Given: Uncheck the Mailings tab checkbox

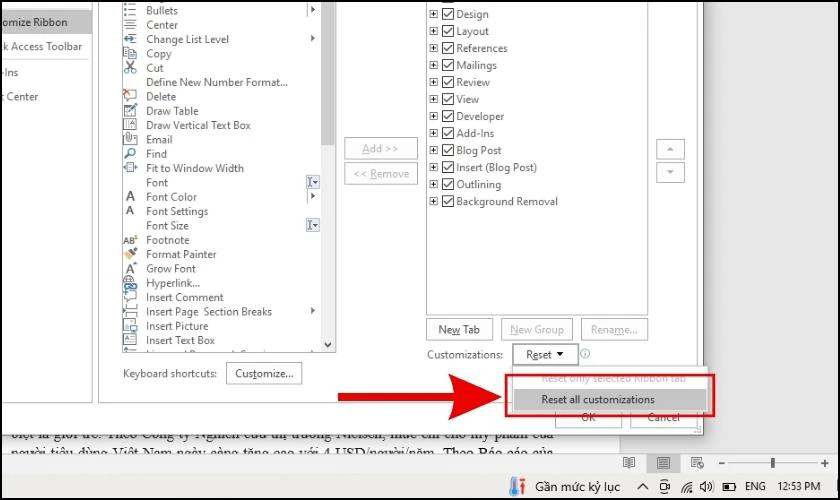Looking at the screenshot, I should pyautogui.click(x=448, y=65).
